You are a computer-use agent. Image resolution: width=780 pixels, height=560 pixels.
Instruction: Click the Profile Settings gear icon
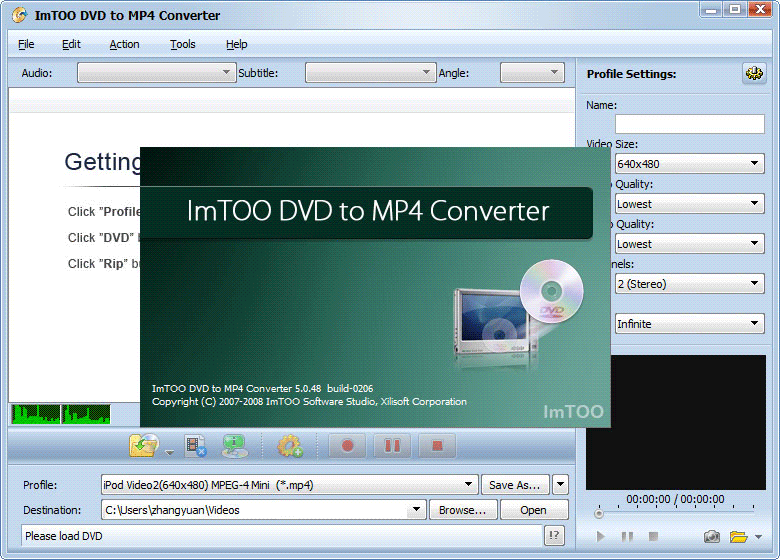click(754, 74)
